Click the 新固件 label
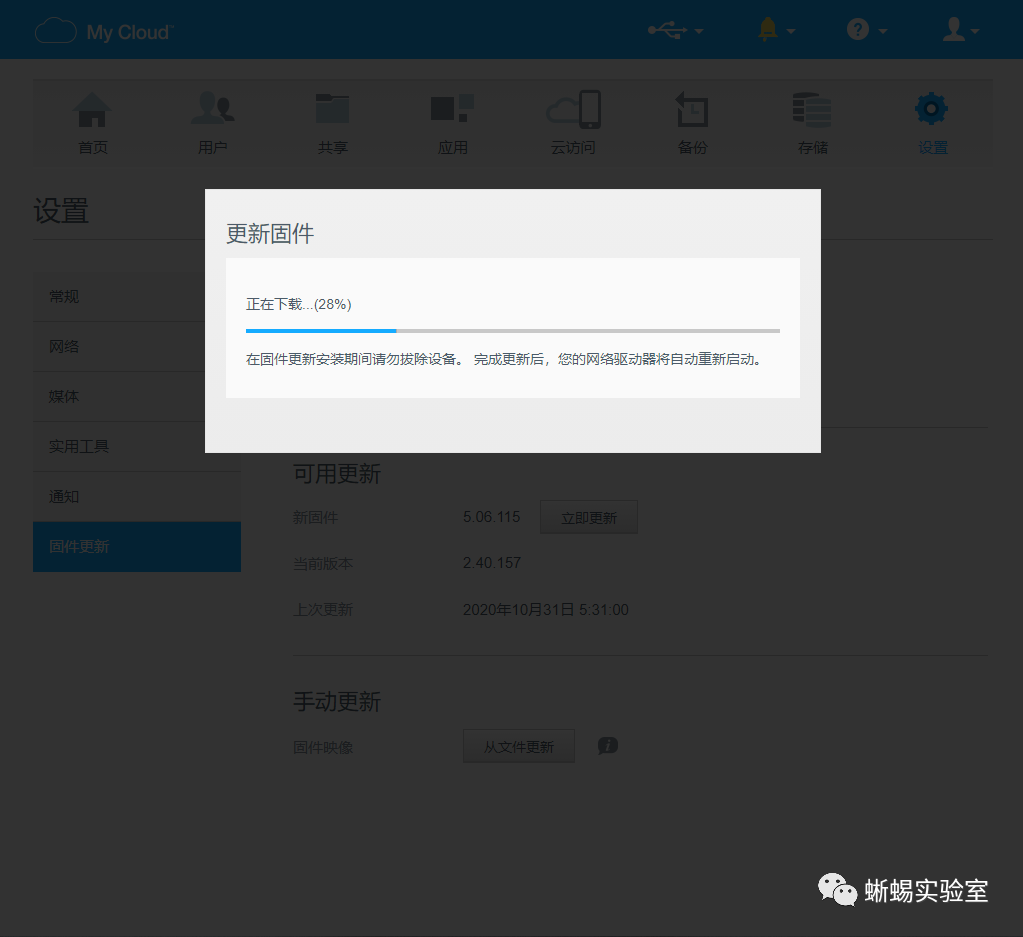The height and width of the screenshot is (937, 1023). [315, 517]
